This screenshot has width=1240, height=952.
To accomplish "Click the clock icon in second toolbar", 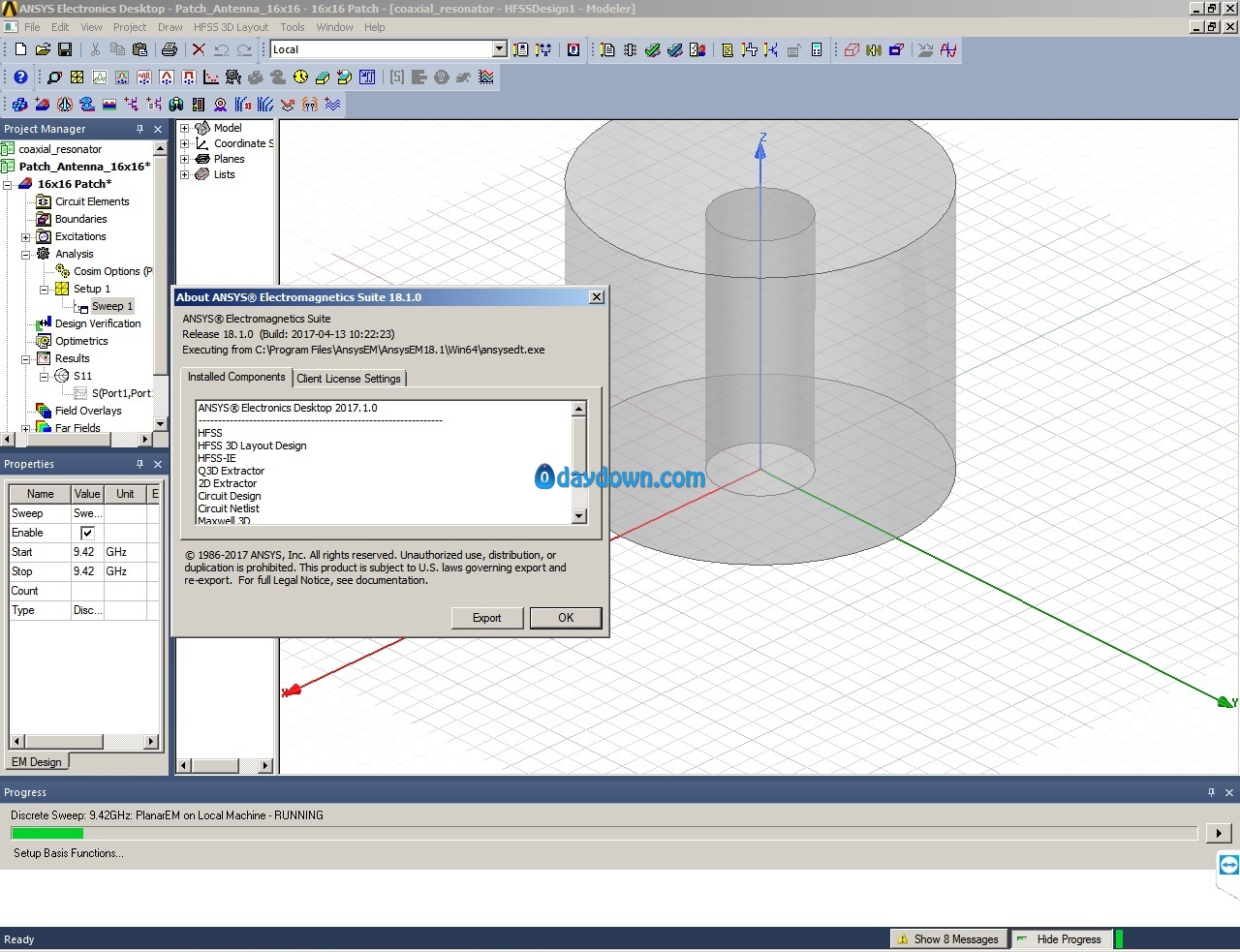I will coord(300,77).
